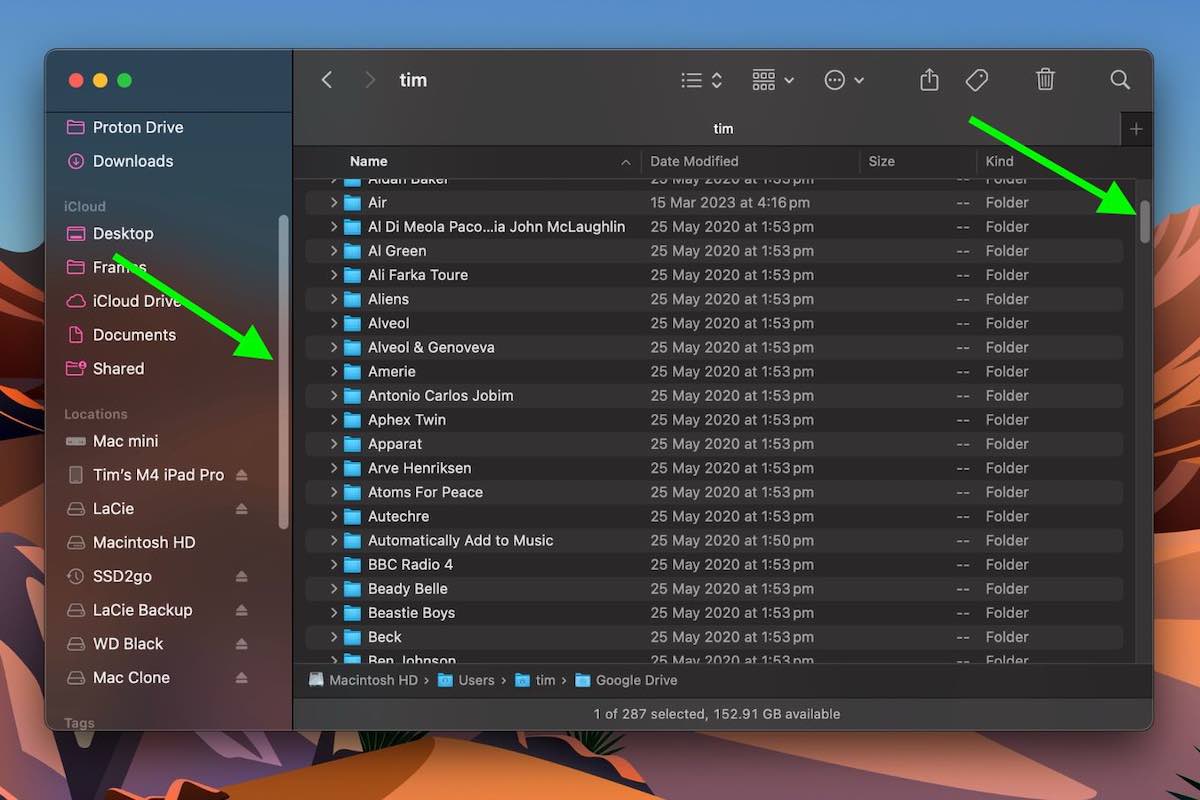Navigate back with the back arrow
This screenshot has width=1200, height=800.
(327, 79)
